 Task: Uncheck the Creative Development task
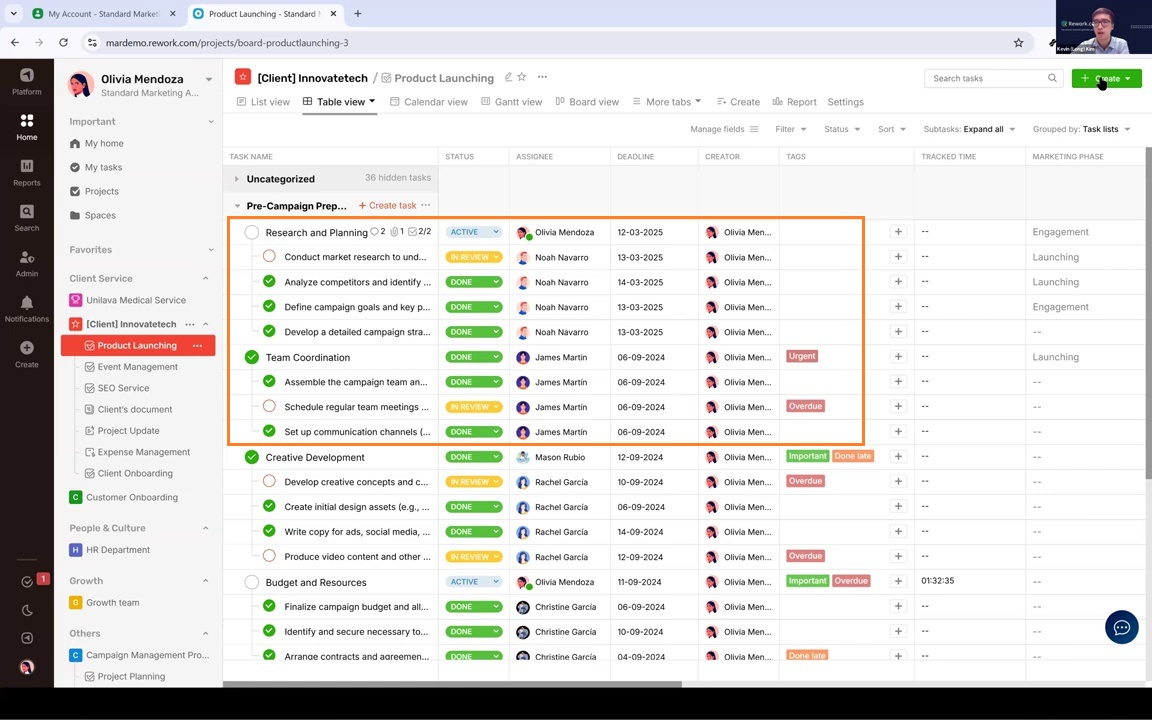pos(251,457)
